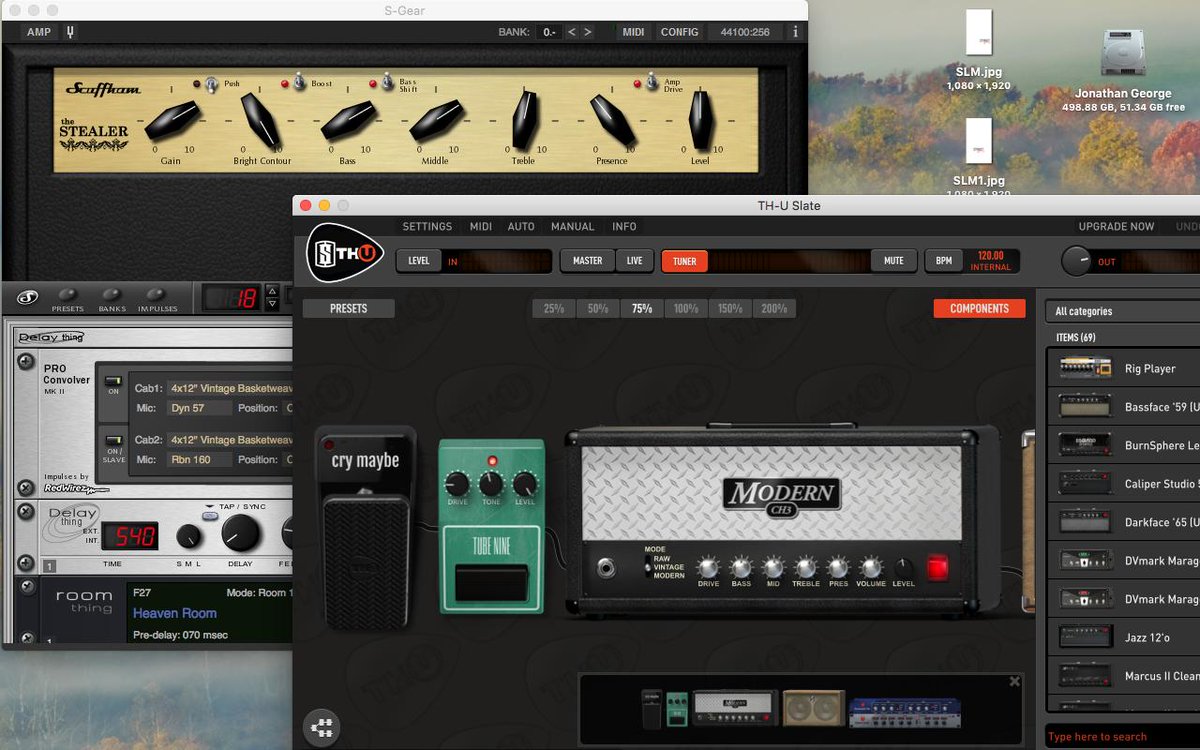Click the MUTE button in TH-U

(x=894, y=261)
